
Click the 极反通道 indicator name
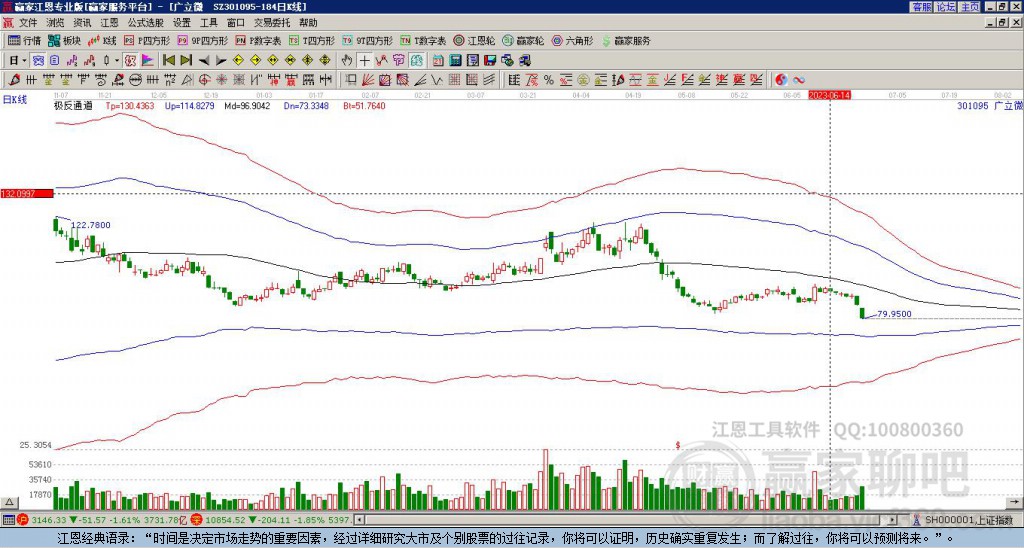[x=73, y=106]
